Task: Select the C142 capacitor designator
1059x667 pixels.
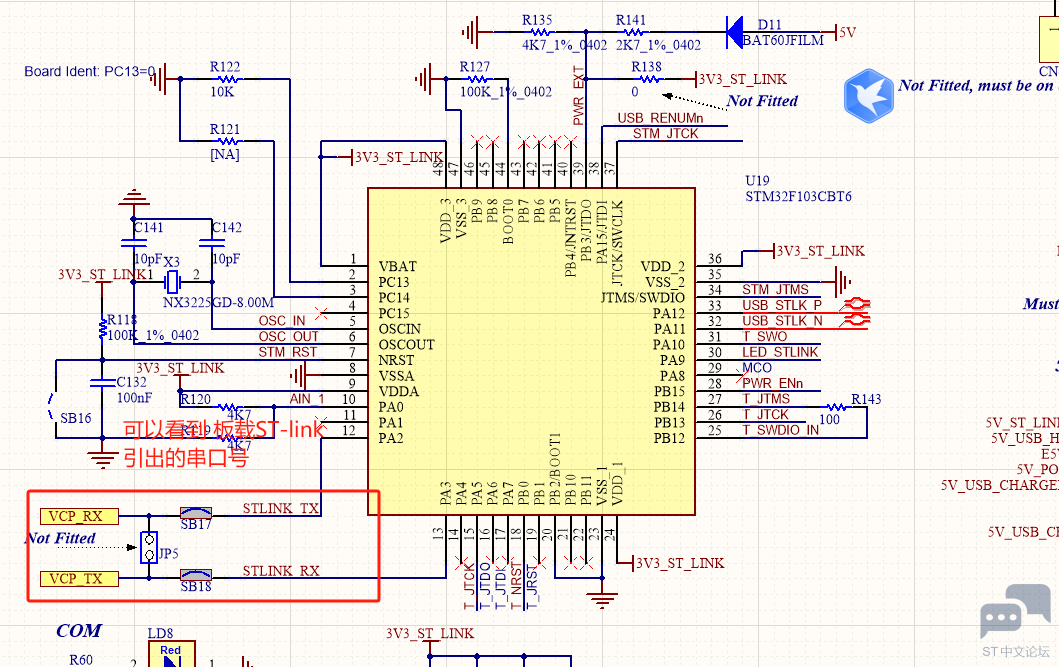Action: (227, 228)
